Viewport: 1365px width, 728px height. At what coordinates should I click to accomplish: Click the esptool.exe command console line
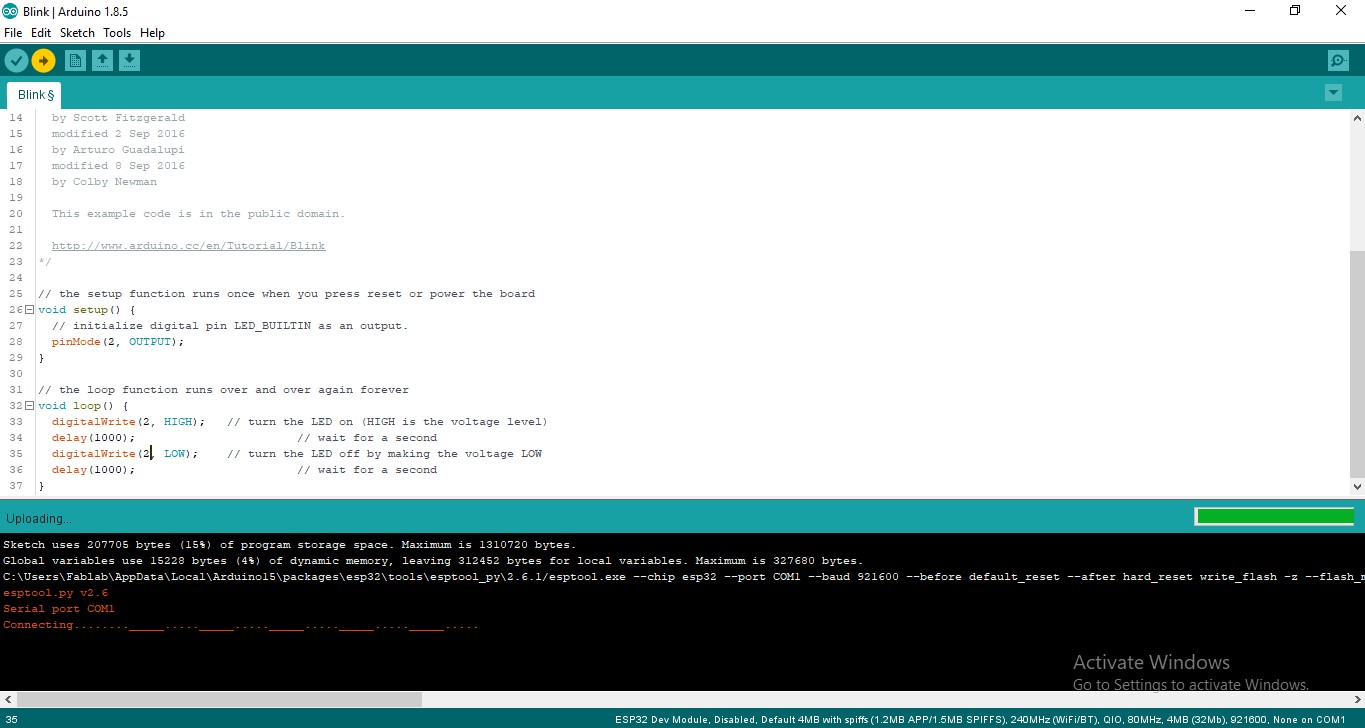tap(683, 577)
